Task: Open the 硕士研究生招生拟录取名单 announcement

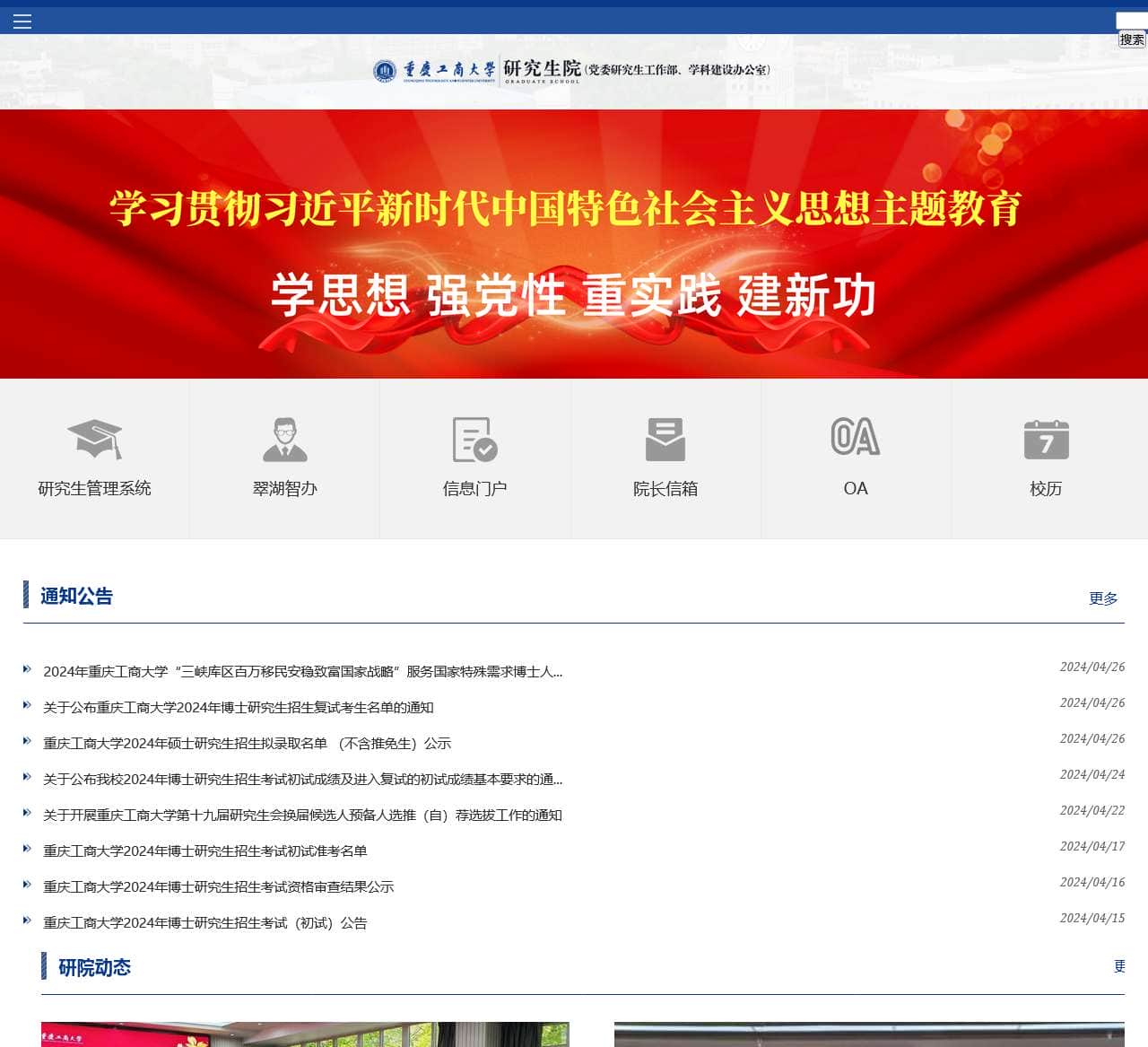Action: click(x=246, y=743)
